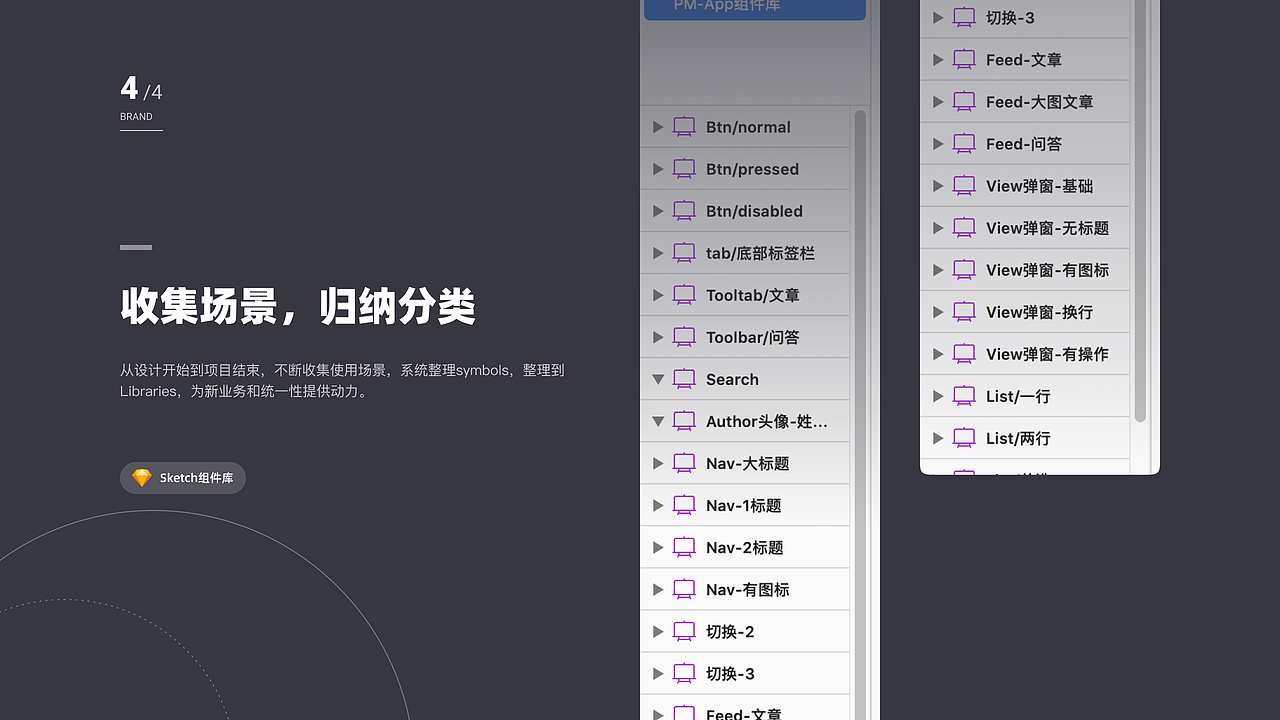Click the Sketch diamond logo icon
The height and width of the screenshot is (720, 1280).
(x=142, y=478)
